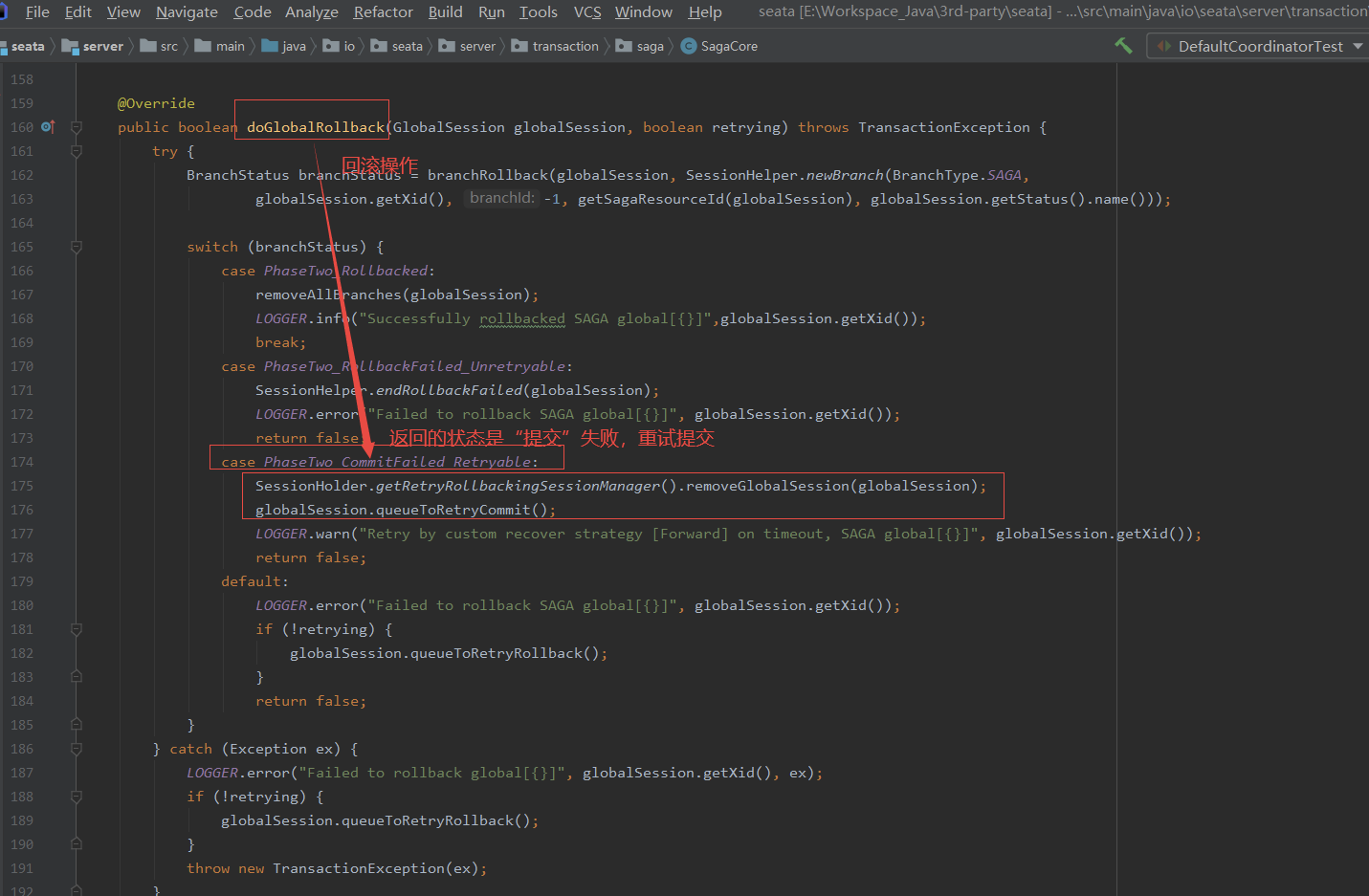Open the DefaultCoordinatorTest run configuration dropdown
1369x896 pixels.
tap(1258, 46)
